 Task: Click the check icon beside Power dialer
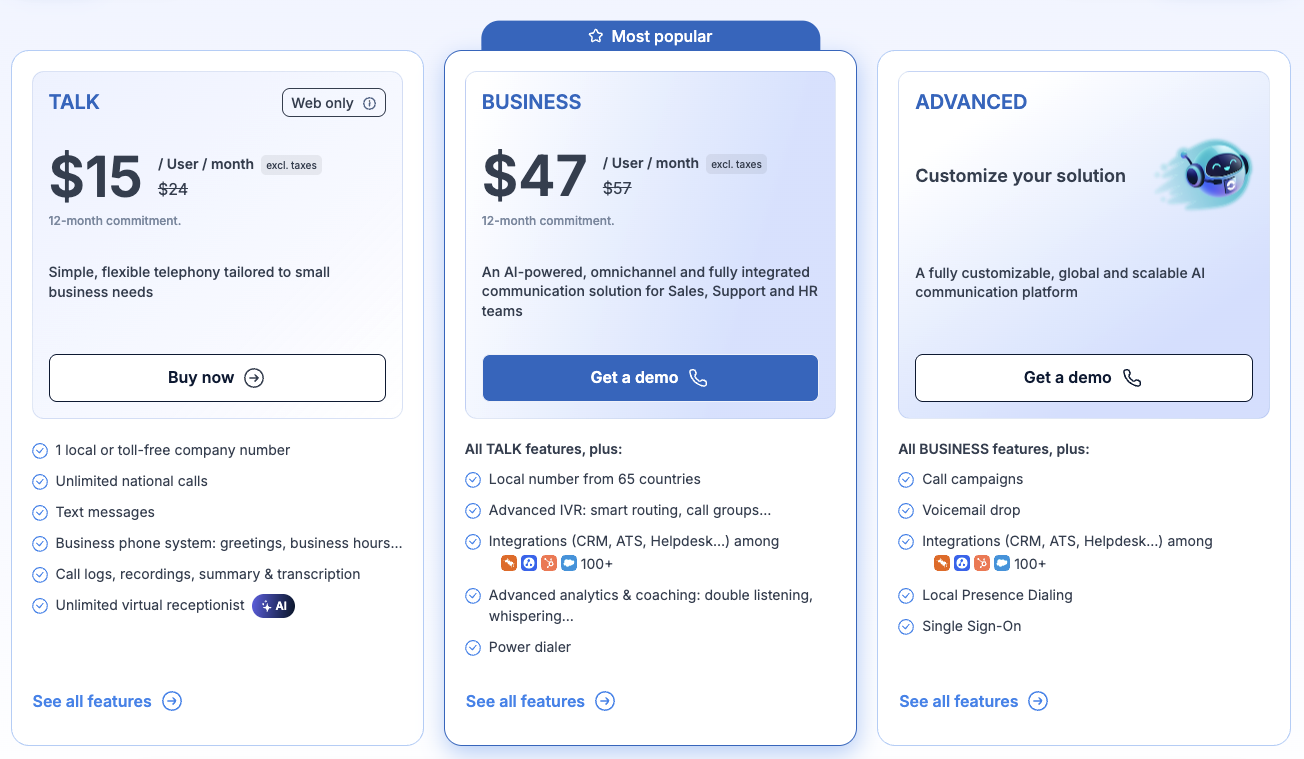click(473, 647)
